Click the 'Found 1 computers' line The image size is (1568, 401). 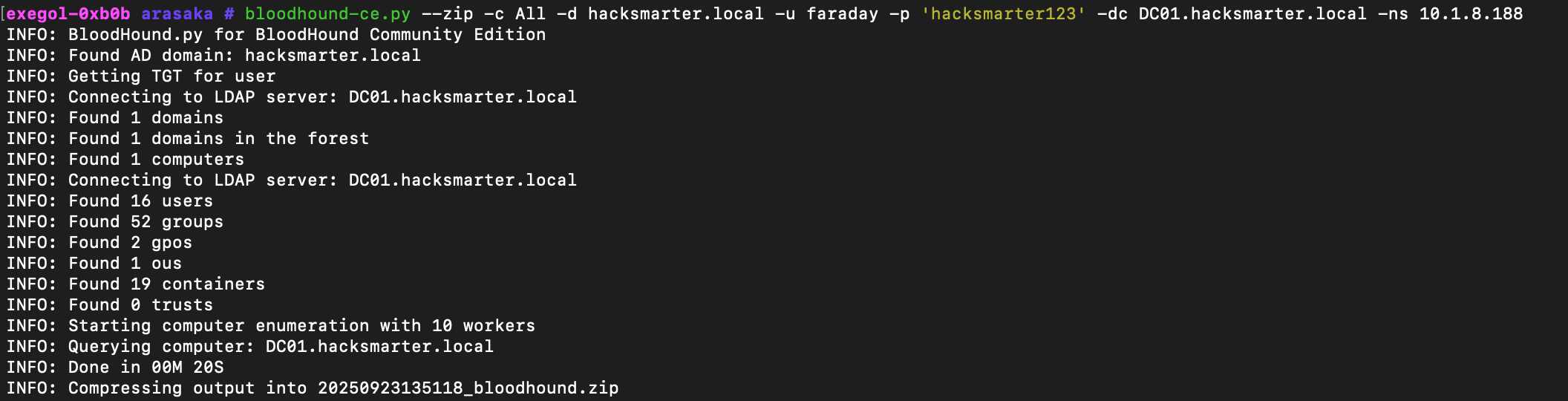pos(125,160)
